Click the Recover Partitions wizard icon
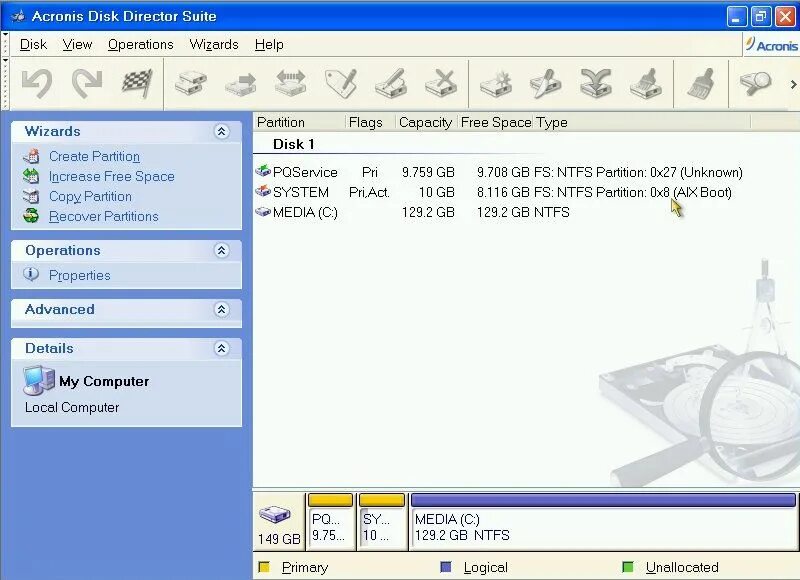The width and height of the screenshot is (800, 580). [31, 216]
